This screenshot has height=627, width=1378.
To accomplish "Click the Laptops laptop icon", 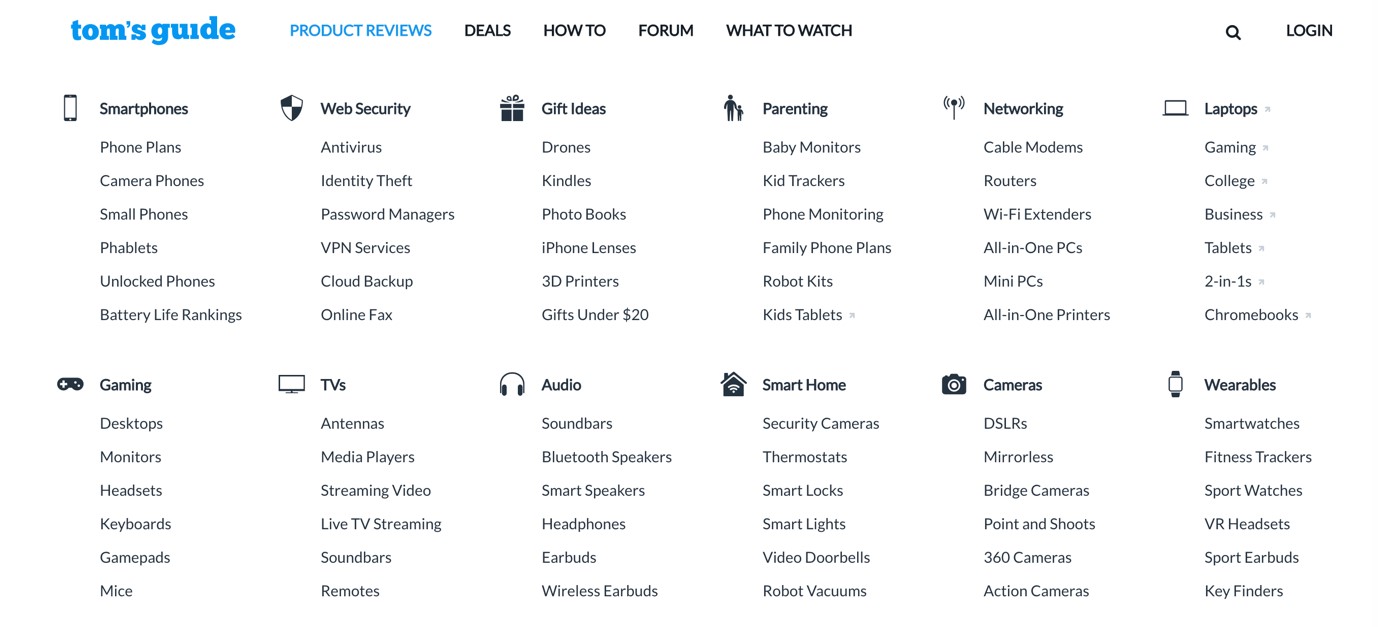I will point(1175,108).
